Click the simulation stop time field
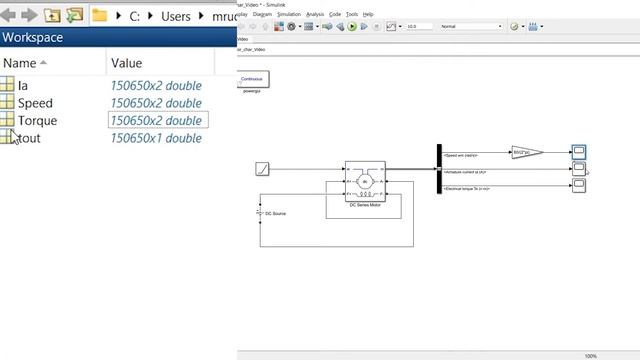This screenshot has height=360, width=640. (419, 27)
